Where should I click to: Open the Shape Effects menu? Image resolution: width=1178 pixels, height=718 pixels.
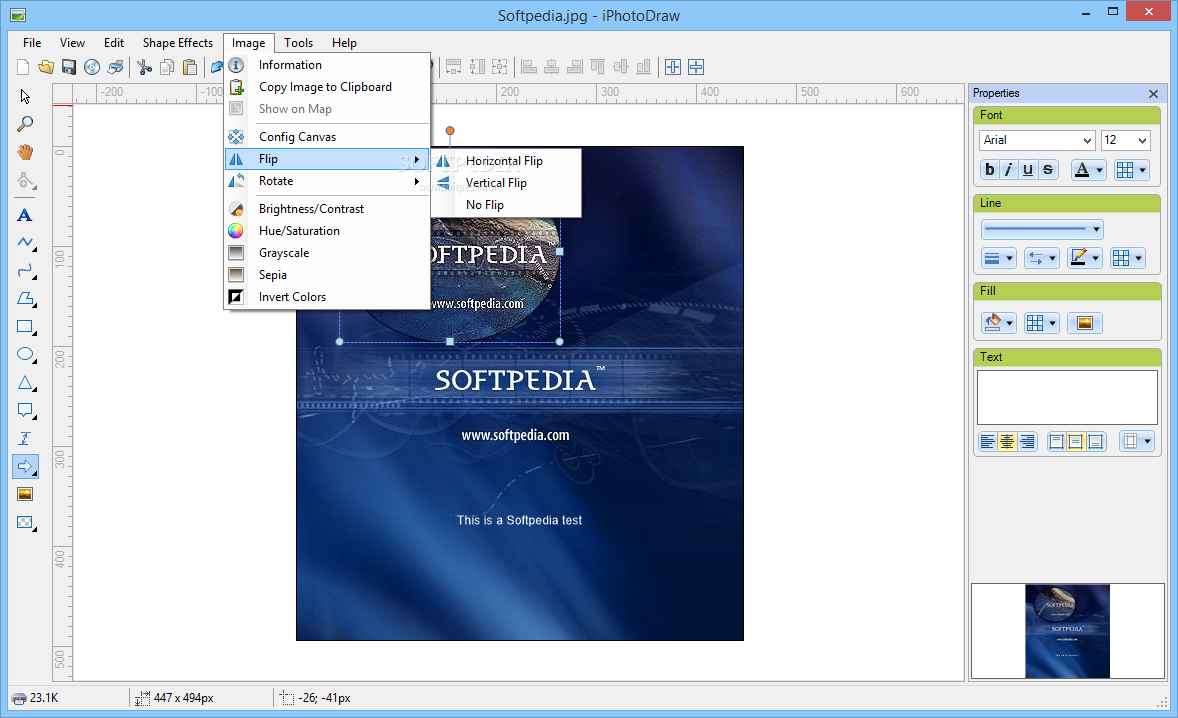pyautogui.click(x=178, y=43)
